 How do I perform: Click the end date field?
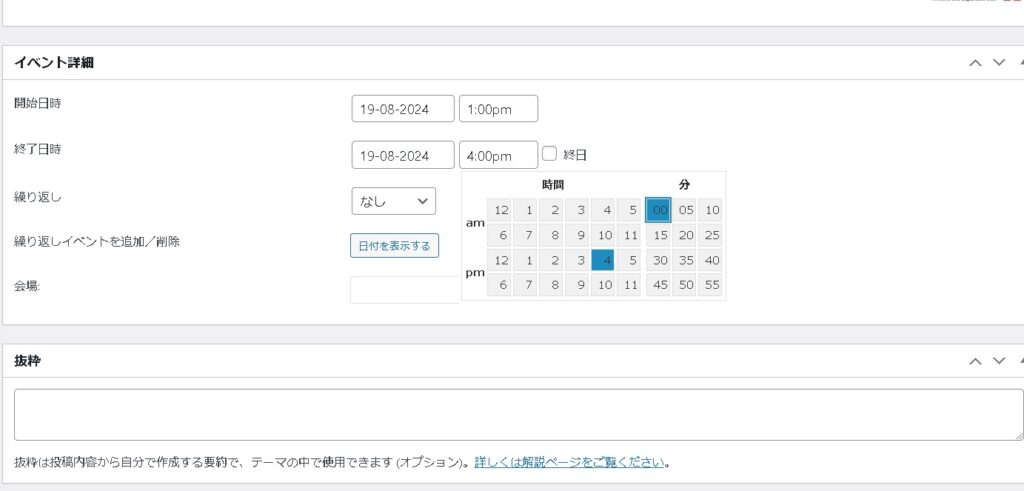tap(403, 156)
